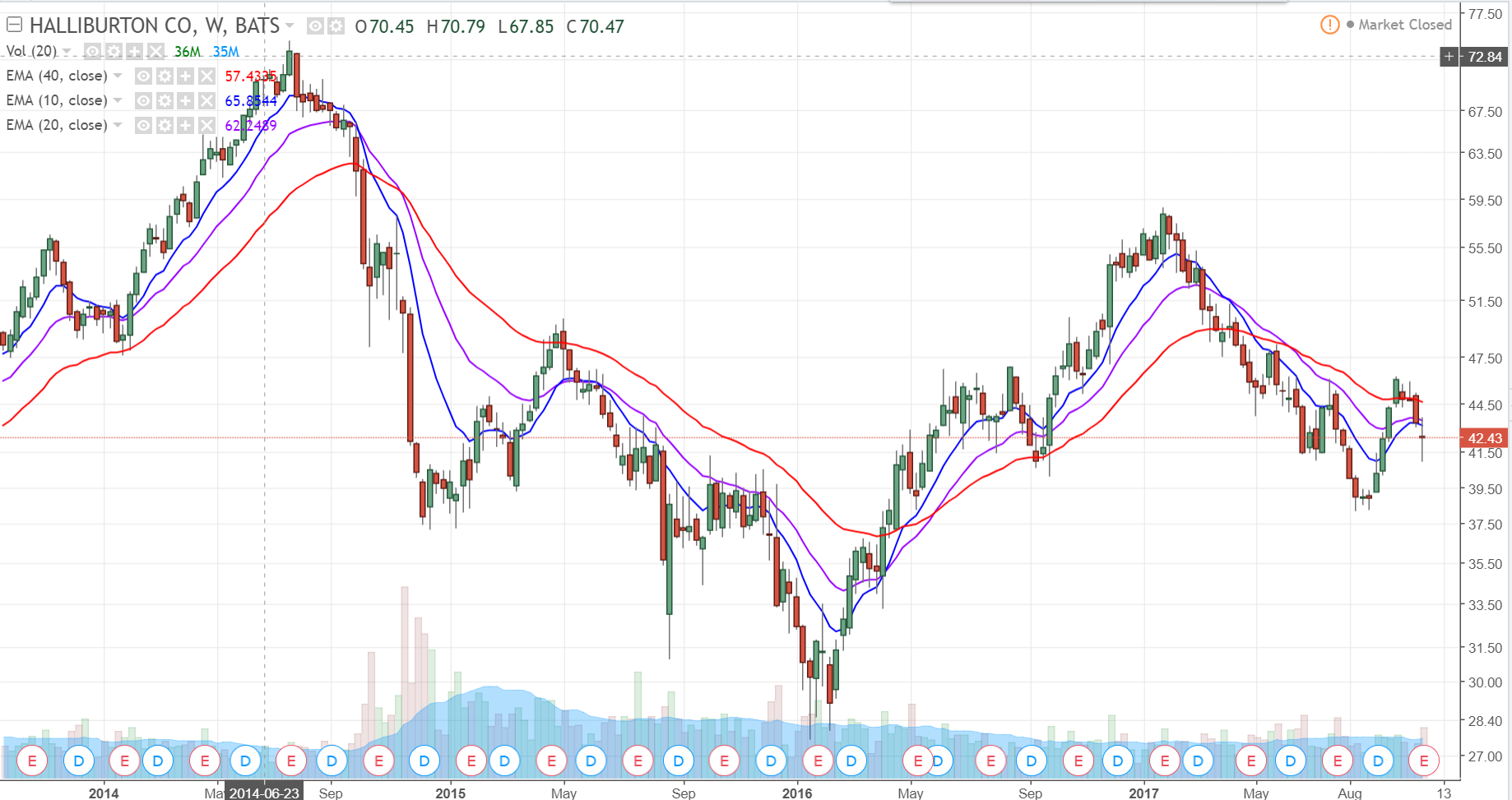
Task: Hide the EMA (20, close) line
Action: tap(143, 126)
